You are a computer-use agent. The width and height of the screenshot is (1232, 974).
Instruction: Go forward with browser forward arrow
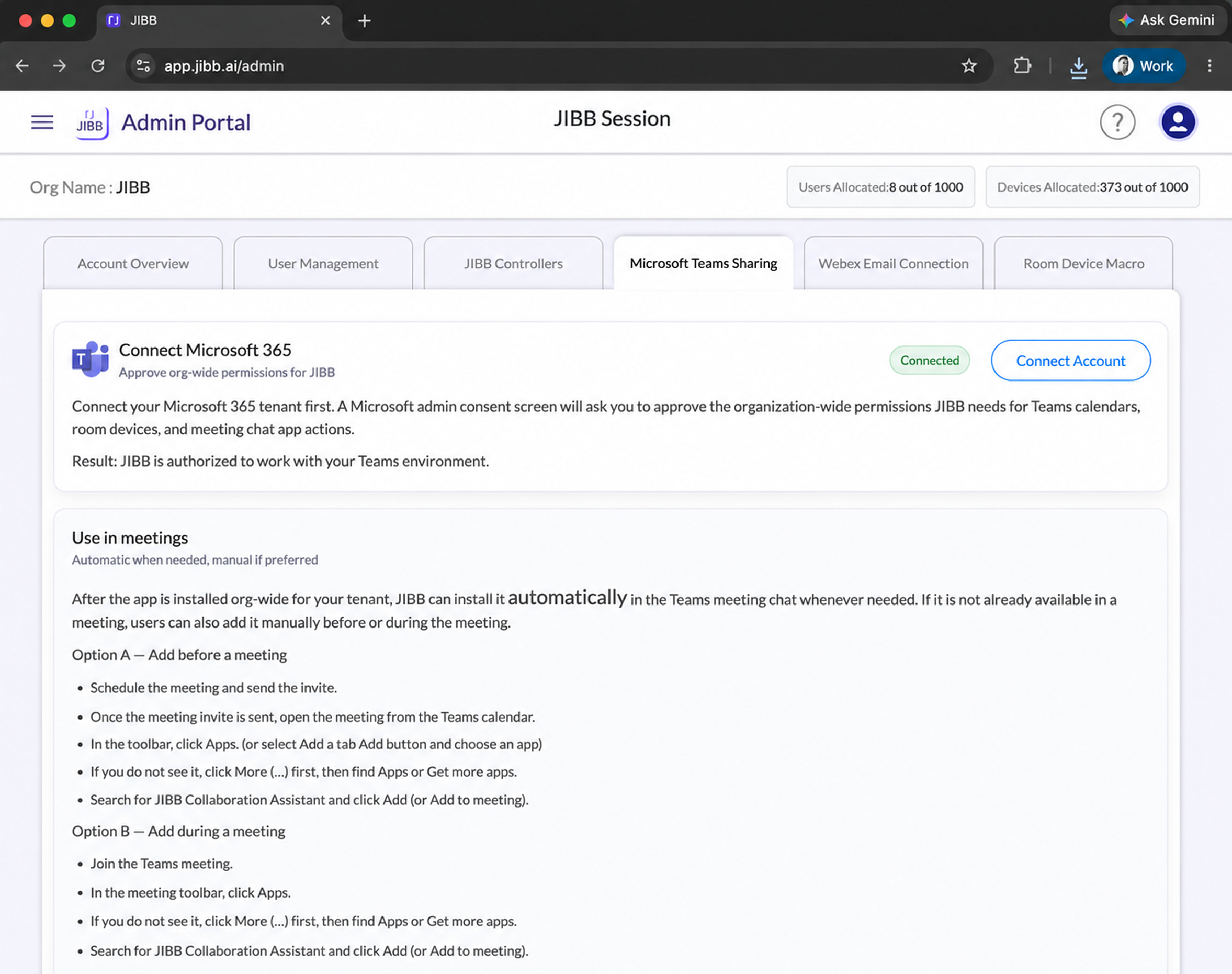point(59,66)
